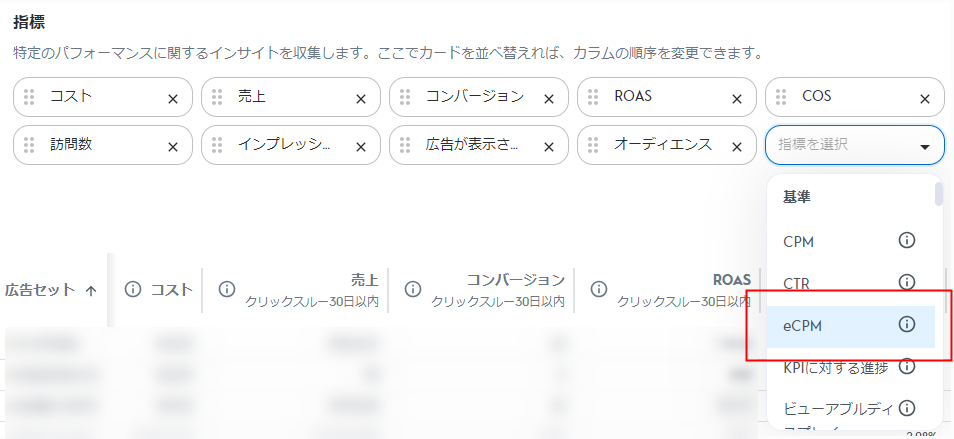Viewport: 954px width, 439px height.
Task: Click info icon next to CPM option
Action: coord(907,240)
